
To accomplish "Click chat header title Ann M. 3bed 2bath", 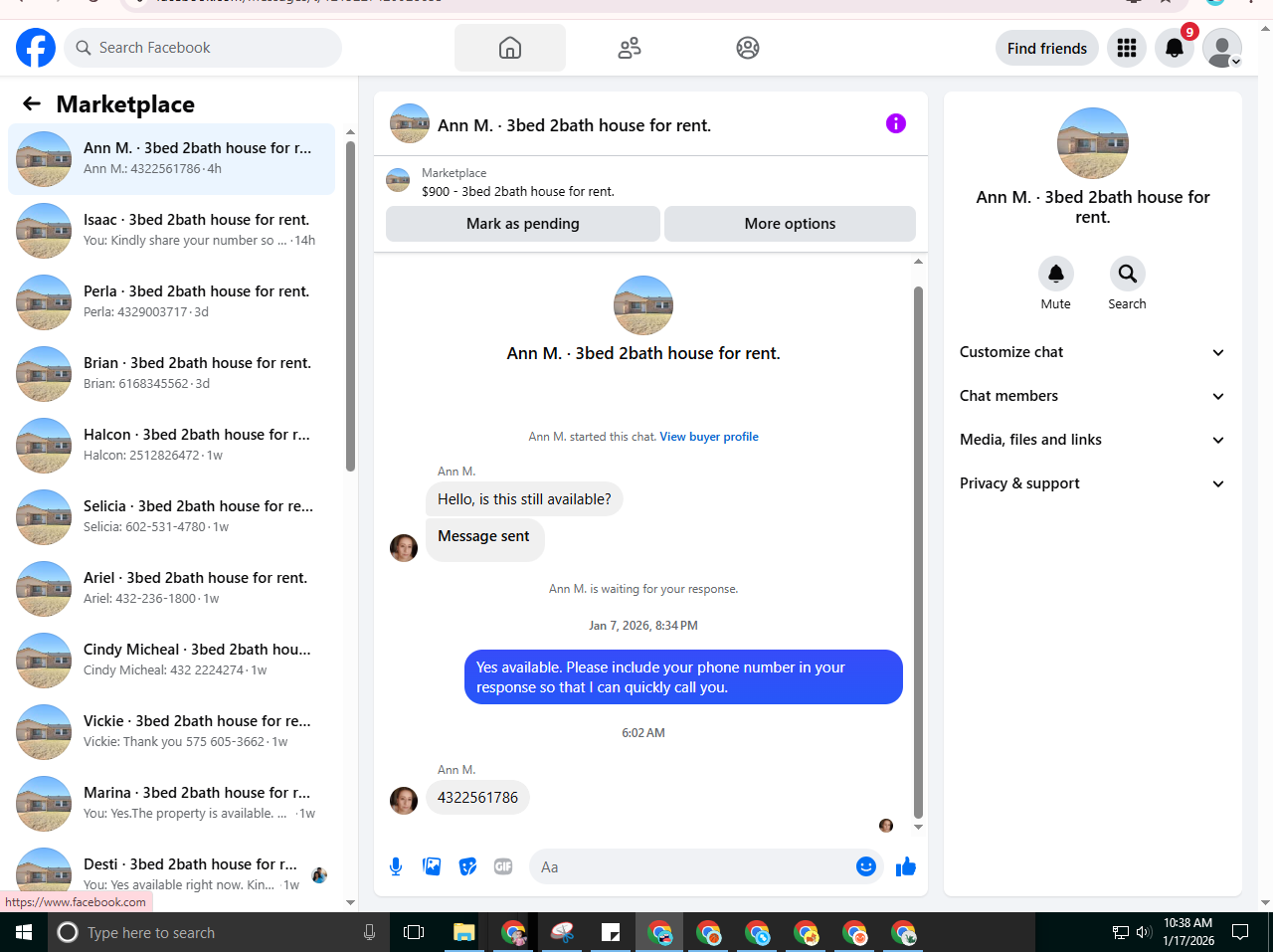I will coord(574,125).
